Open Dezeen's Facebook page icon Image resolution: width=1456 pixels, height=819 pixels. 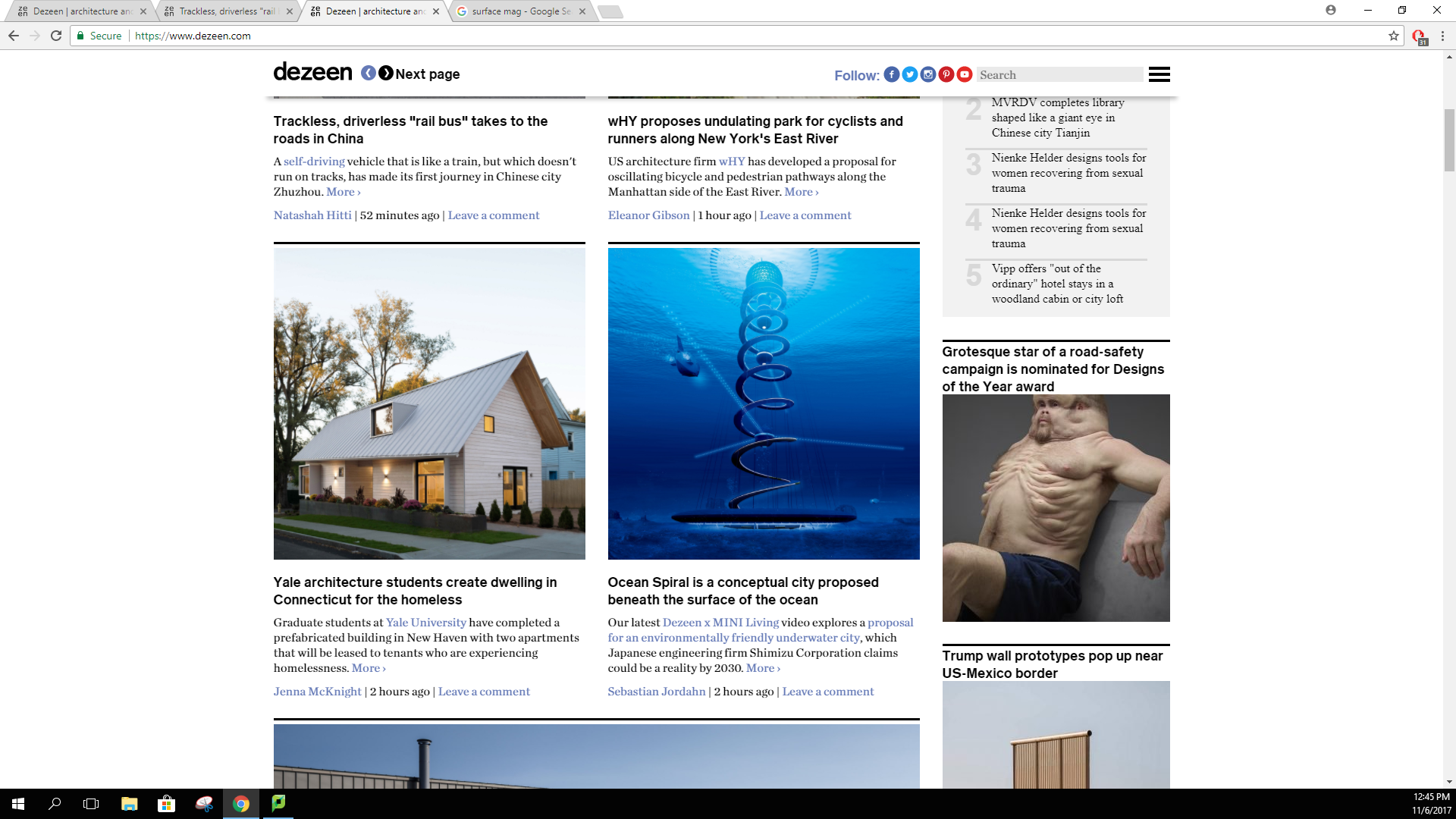[892, 74]
